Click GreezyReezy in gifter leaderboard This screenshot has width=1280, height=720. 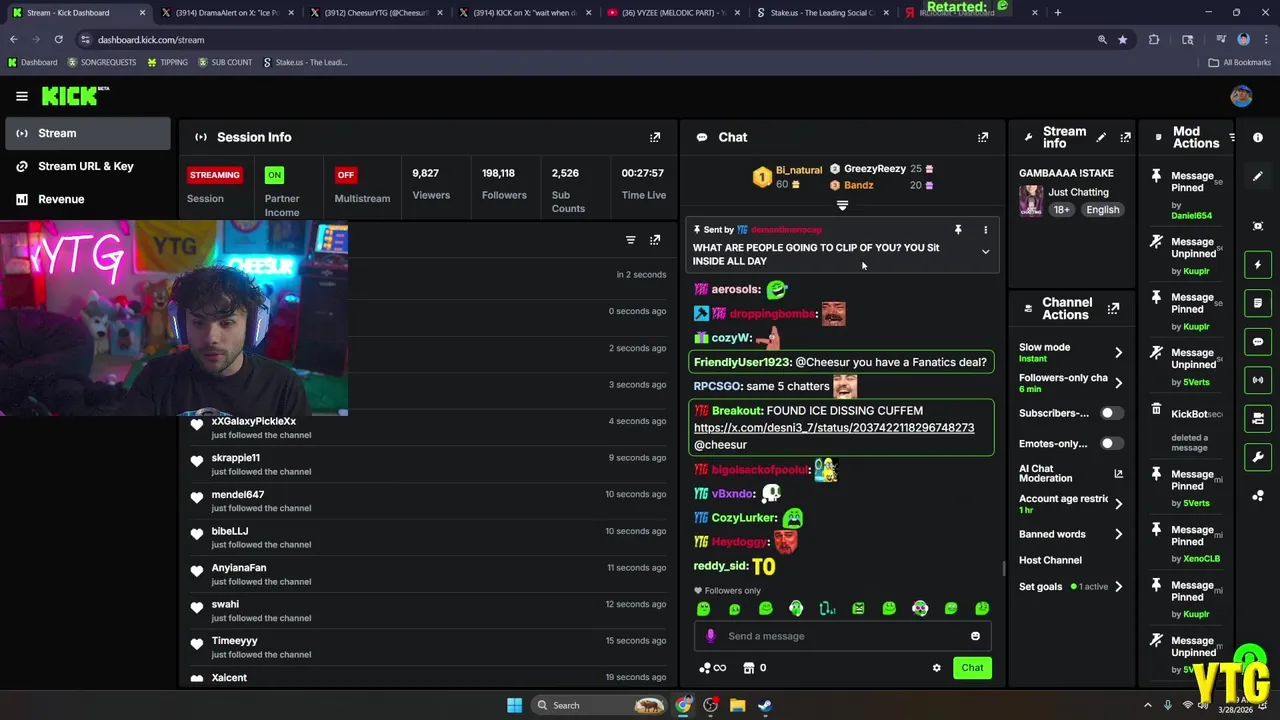(x=875, y=169)
